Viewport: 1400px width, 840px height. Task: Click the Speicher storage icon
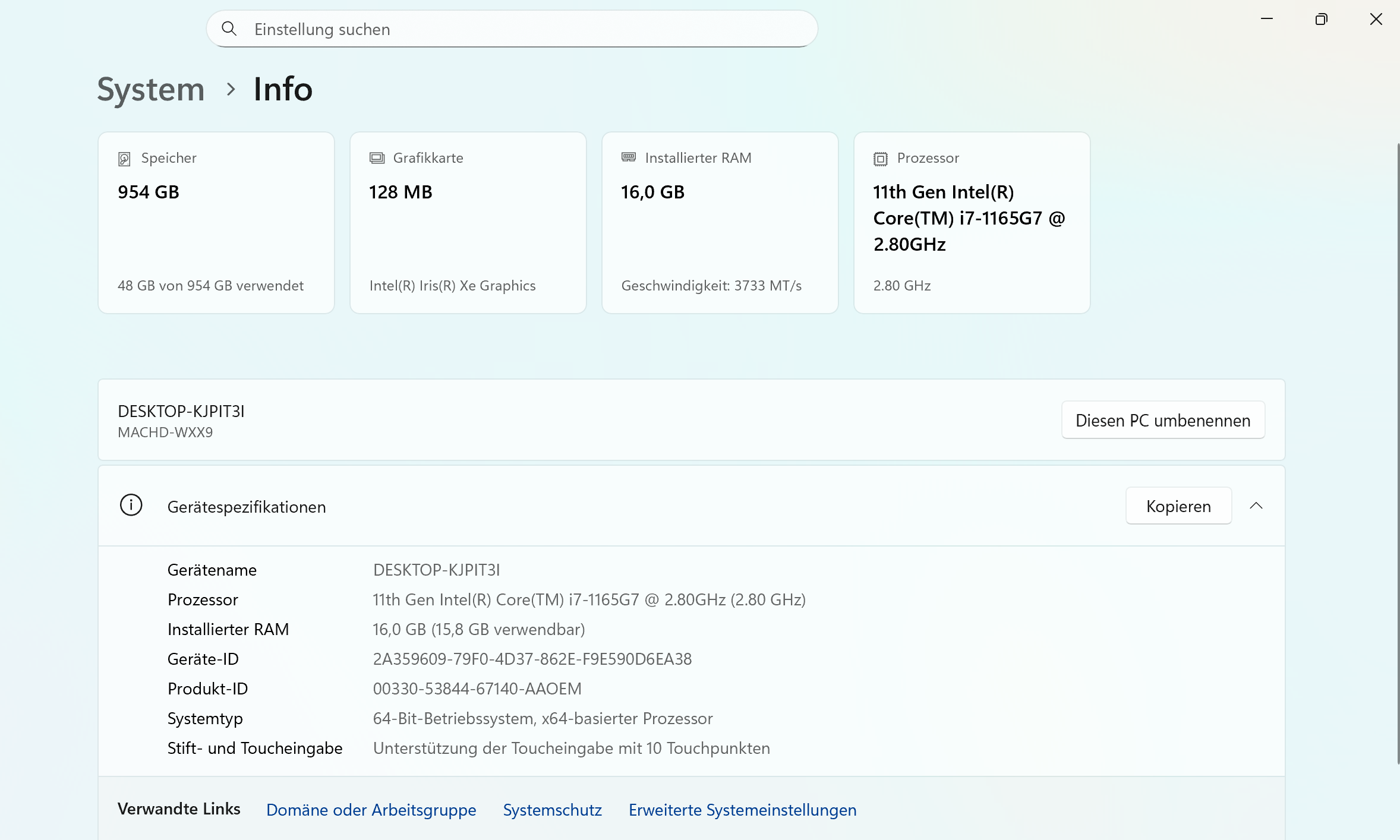pos(124,159)
